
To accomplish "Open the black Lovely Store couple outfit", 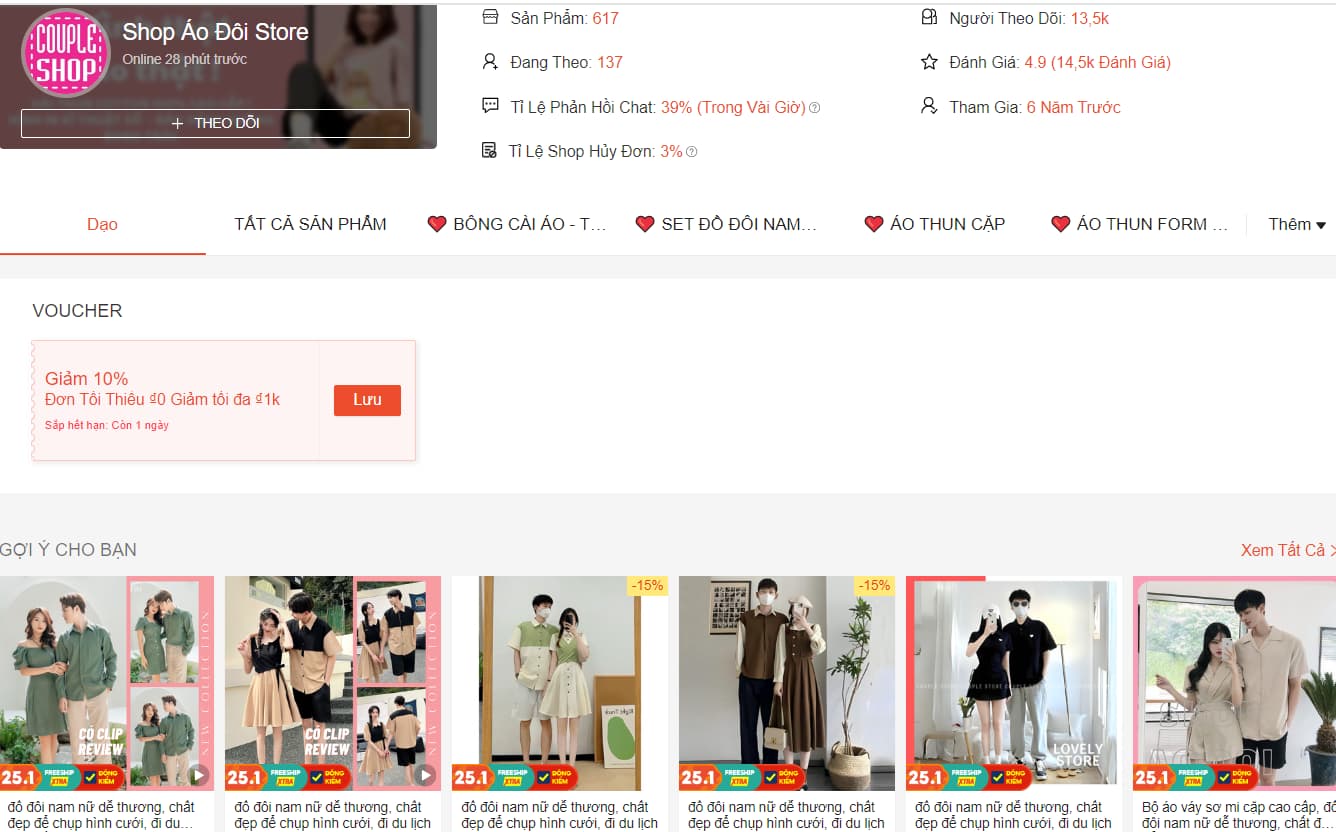I will [1014, 680].
